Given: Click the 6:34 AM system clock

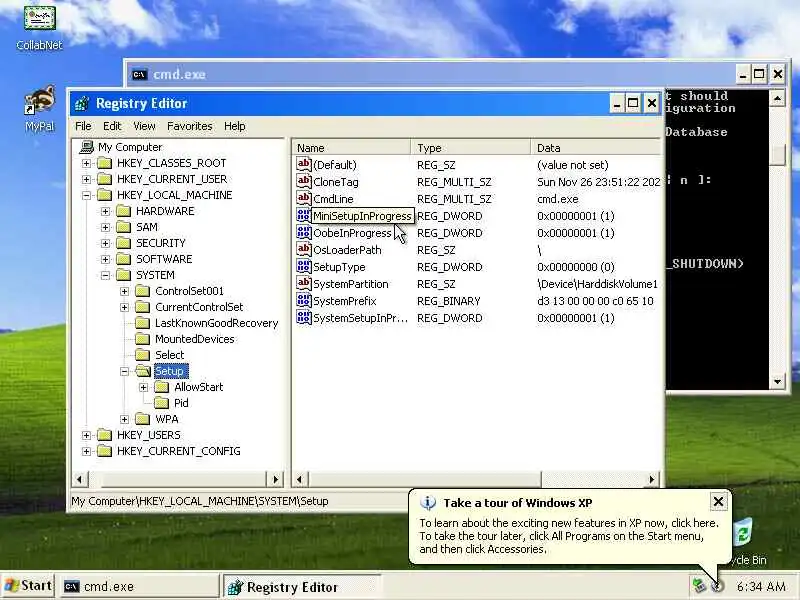Looking at the screenshot, I should click(x=761, y=587).
